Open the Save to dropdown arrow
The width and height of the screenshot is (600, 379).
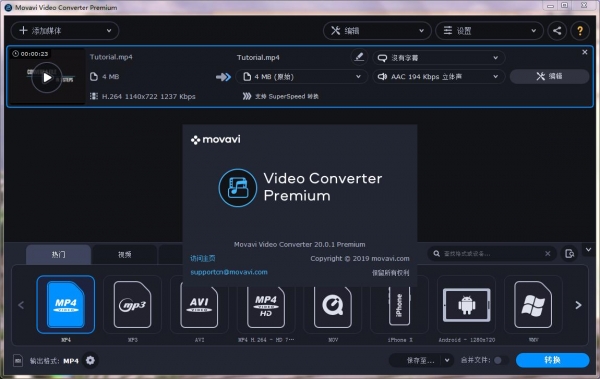pyautogui.click(x=447, y=360)
